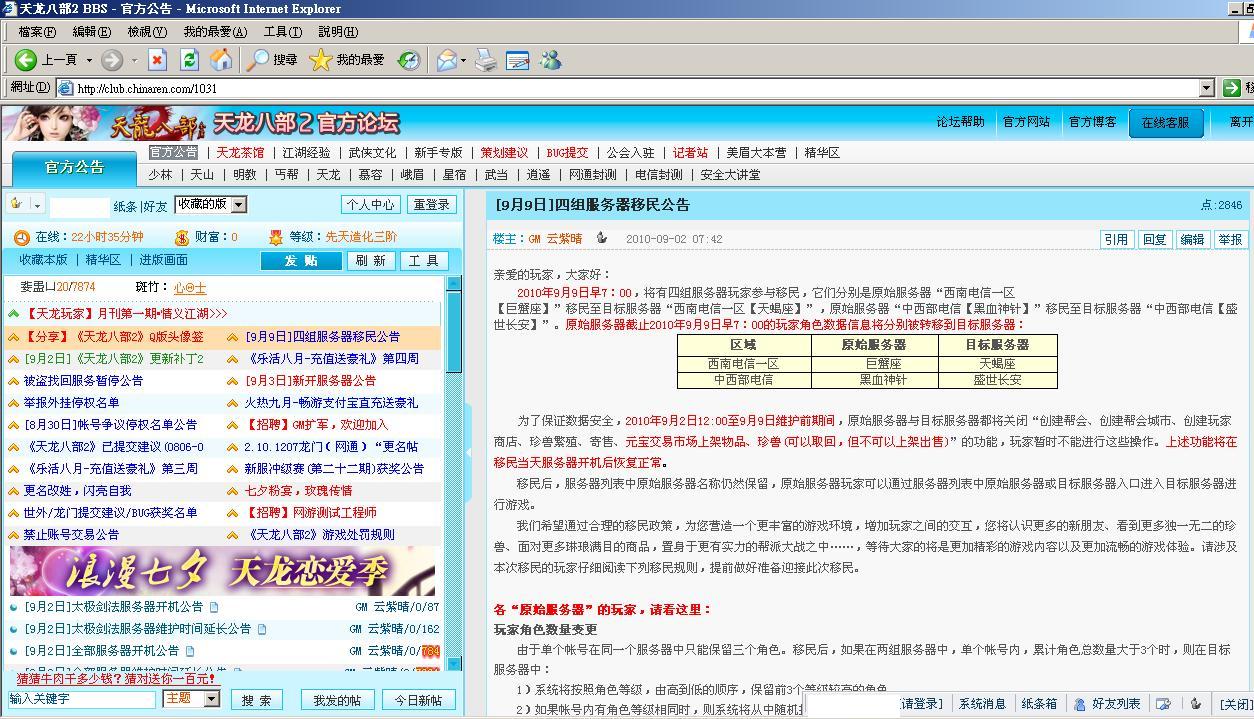
Task: Click the thread list scroll down arrow
Action: tap(454, 663)
